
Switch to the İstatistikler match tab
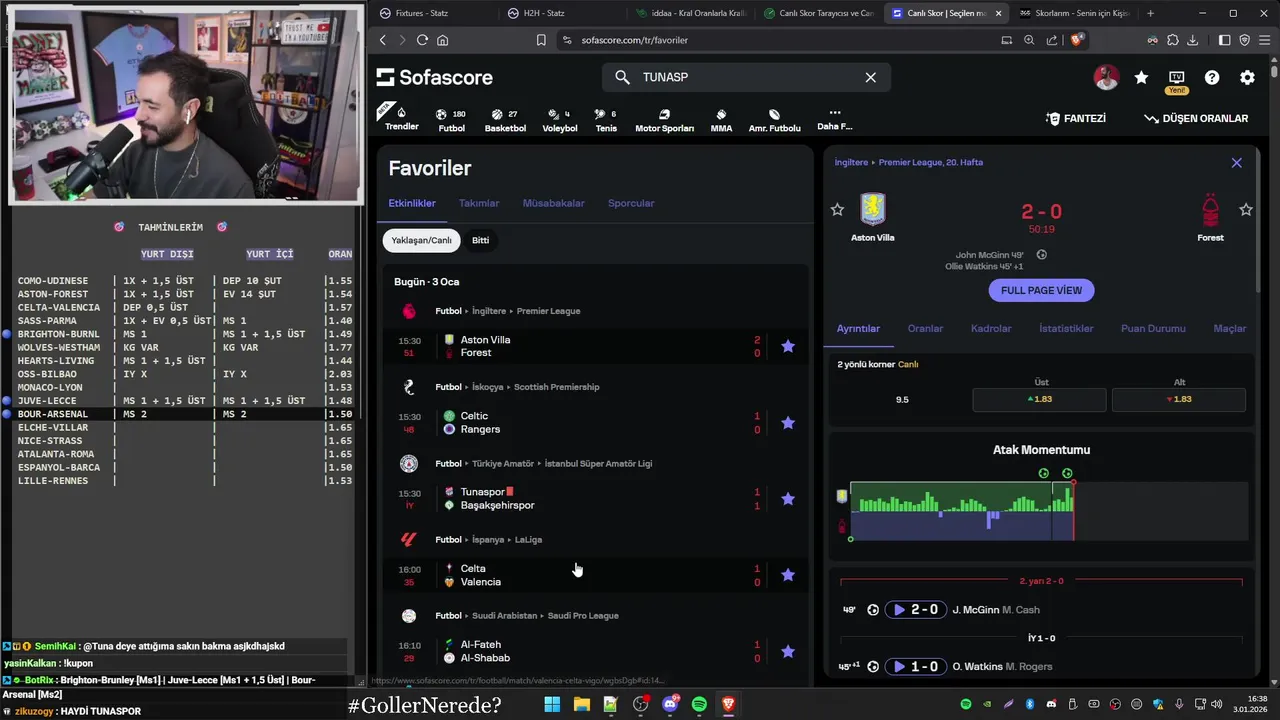coord(1066,328)
